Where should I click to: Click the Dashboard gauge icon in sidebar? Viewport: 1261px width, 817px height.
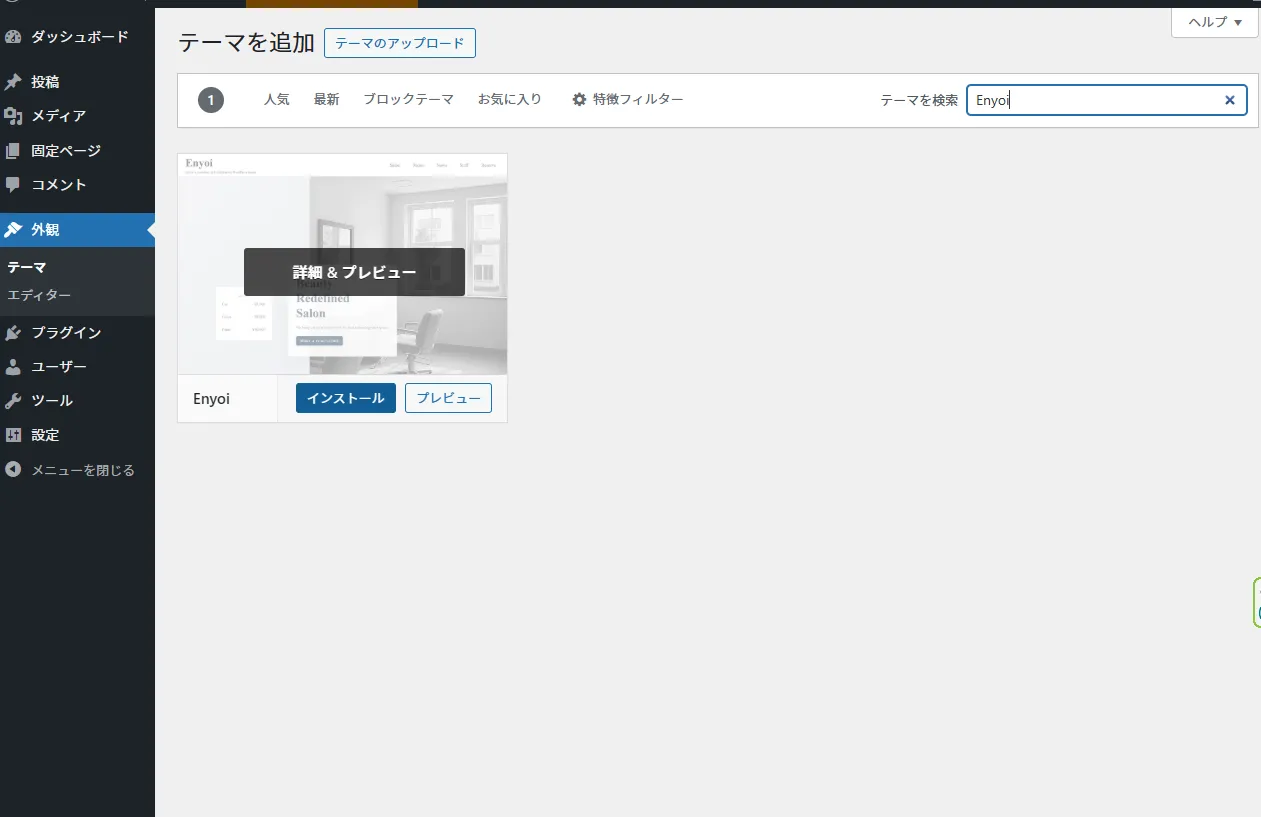13,37
